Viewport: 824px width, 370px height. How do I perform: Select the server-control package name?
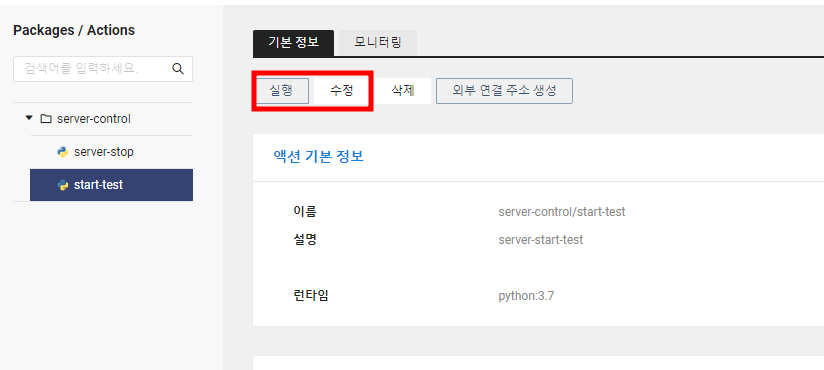click(94, 119)
